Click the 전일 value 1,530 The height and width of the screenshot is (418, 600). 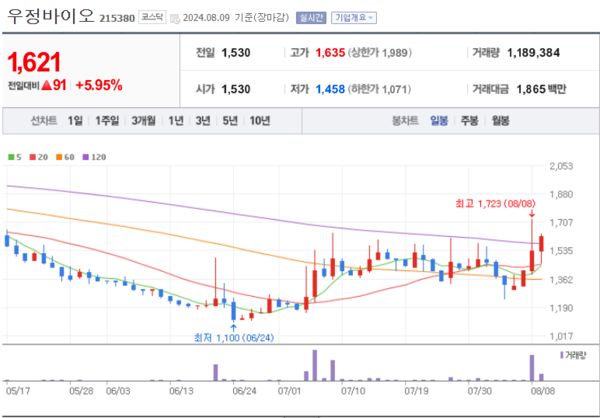click(236, 52)
